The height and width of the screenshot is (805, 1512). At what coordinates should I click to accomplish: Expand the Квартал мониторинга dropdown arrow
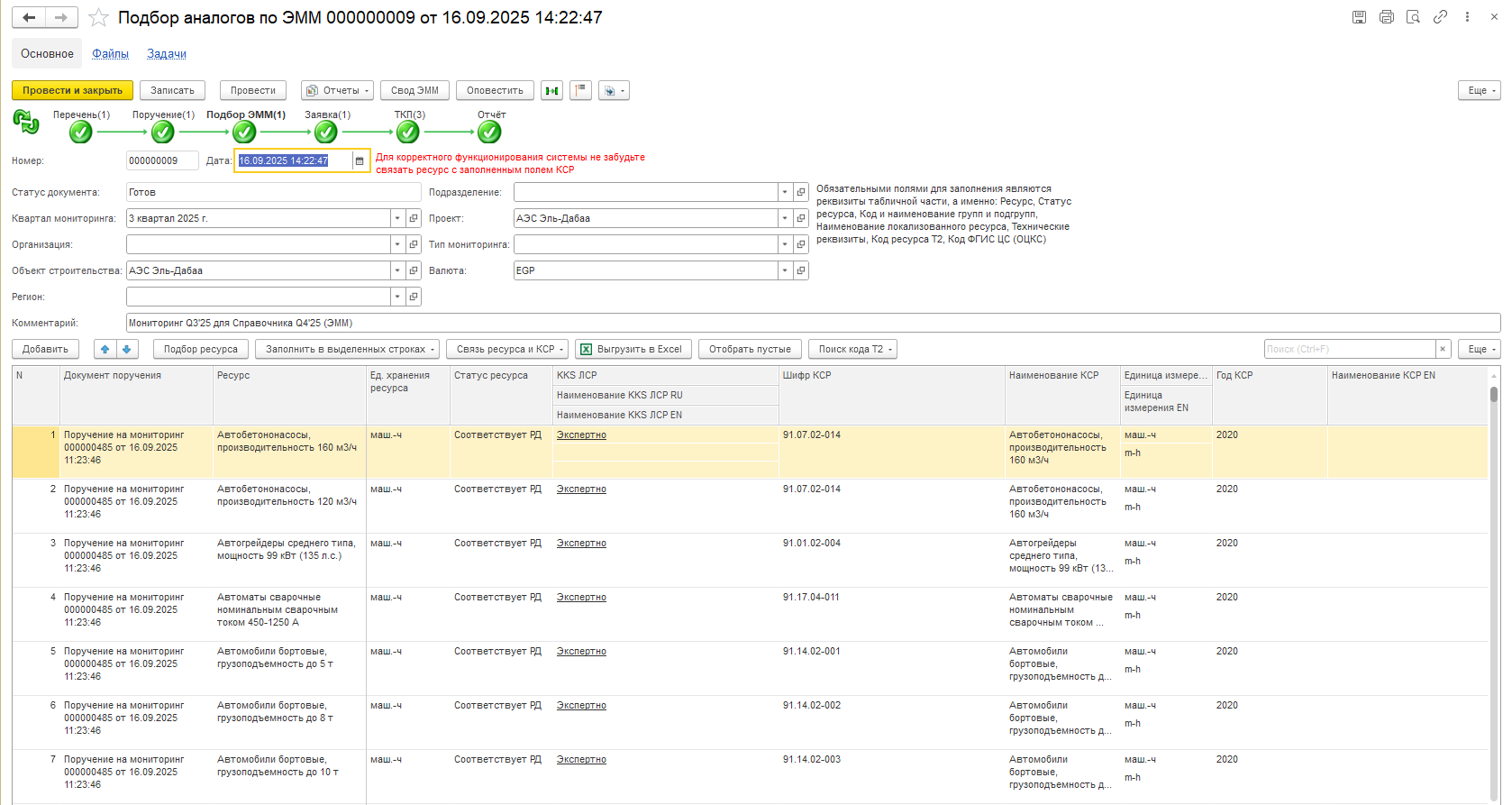[x=397, y=218]
